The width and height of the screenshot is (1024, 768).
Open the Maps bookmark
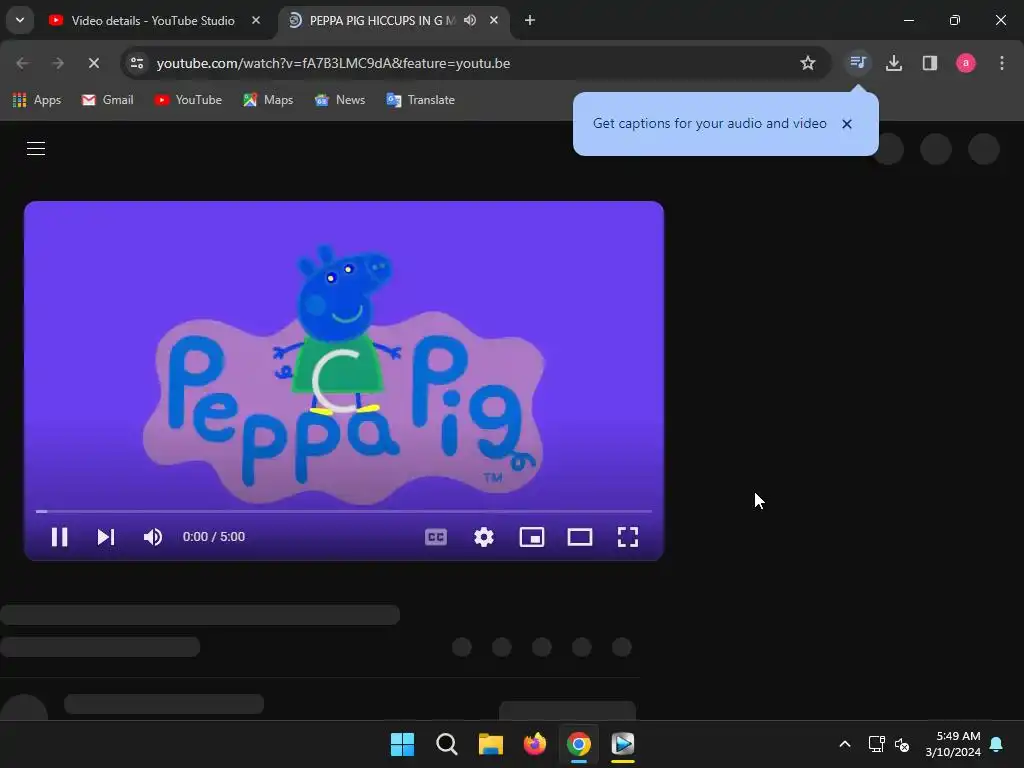pyautogui.click(x=268, y=100)
